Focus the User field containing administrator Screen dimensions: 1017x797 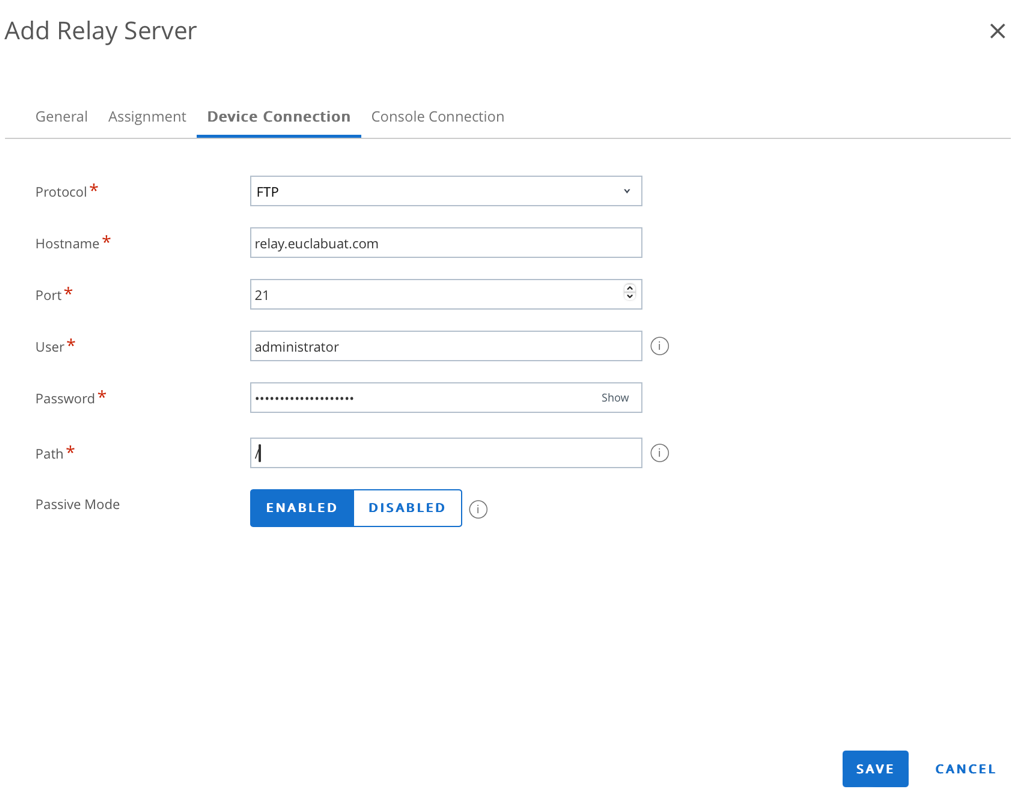(445, 346)
